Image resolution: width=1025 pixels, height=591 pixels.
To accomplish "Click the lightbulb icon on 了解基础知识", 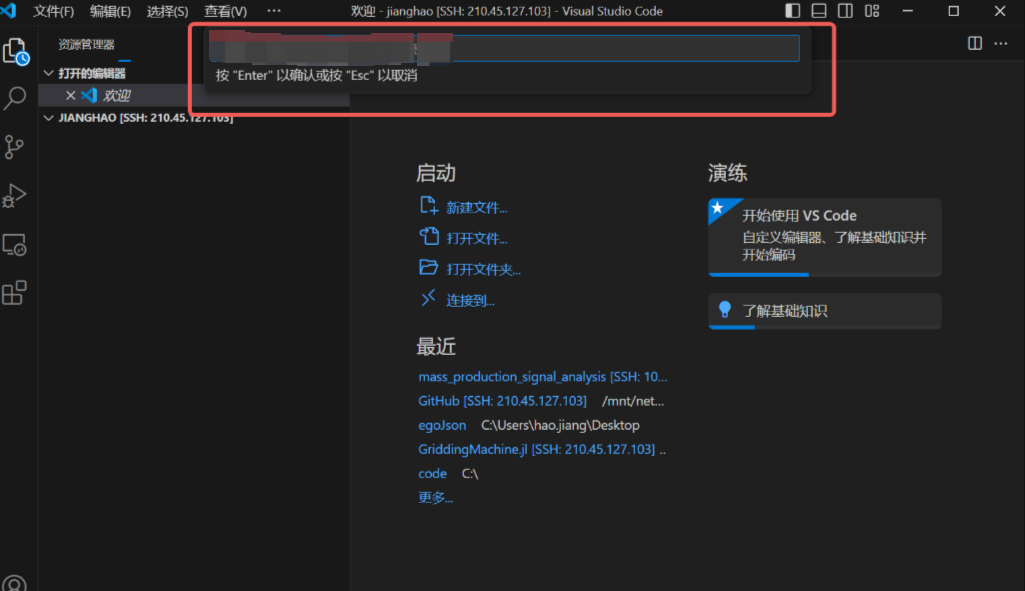I will click(x=724, y=310).
